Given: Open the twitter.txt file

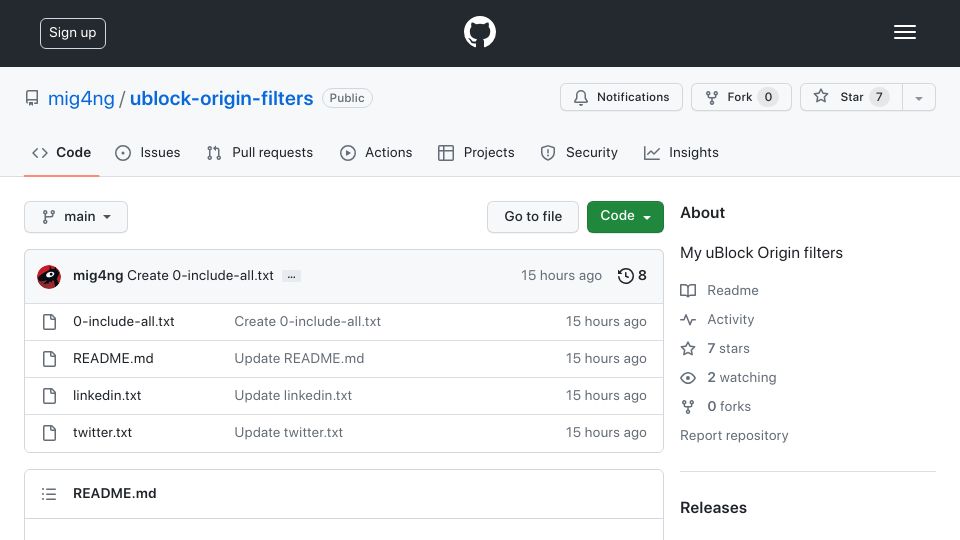Looking at the screenshot, I should click(x=102, y=432).
